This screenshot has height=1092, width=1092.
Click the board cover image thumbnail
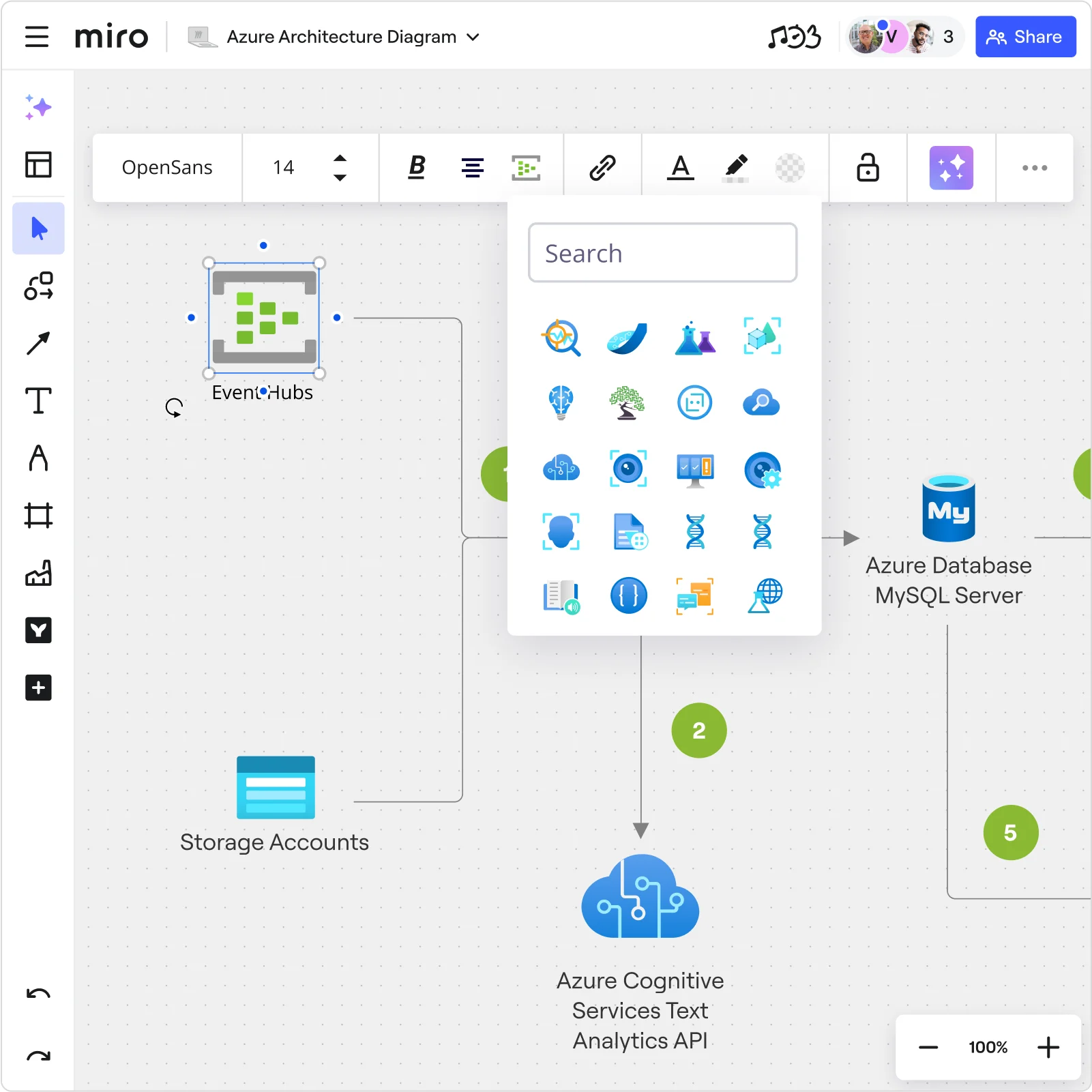[x=203, y=37]
